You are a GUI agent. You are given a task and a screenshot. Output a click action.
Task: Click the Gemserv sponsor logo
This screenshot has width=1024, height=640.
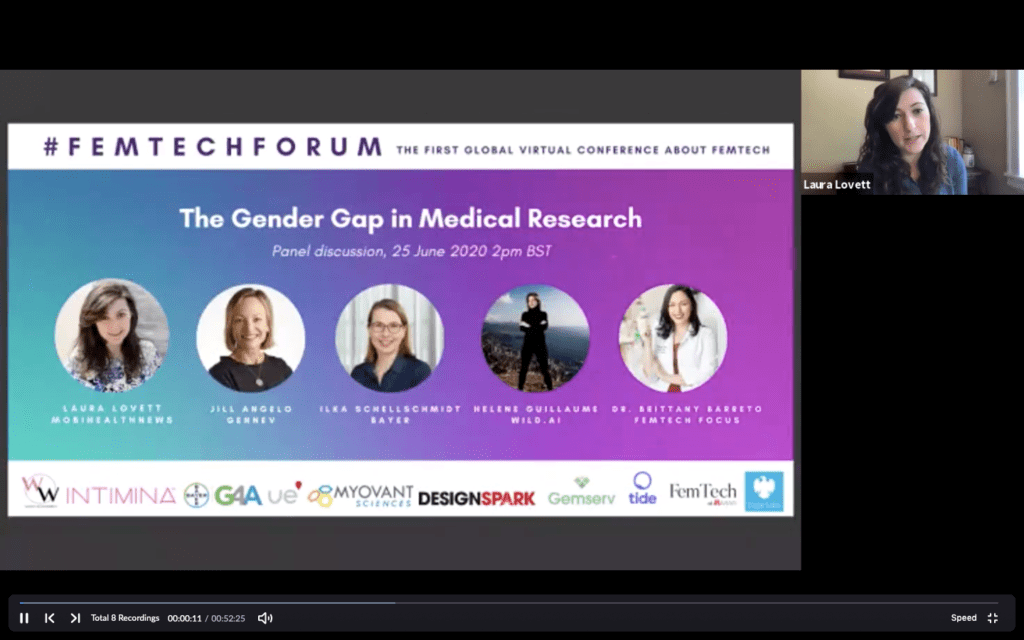[581, 492]
